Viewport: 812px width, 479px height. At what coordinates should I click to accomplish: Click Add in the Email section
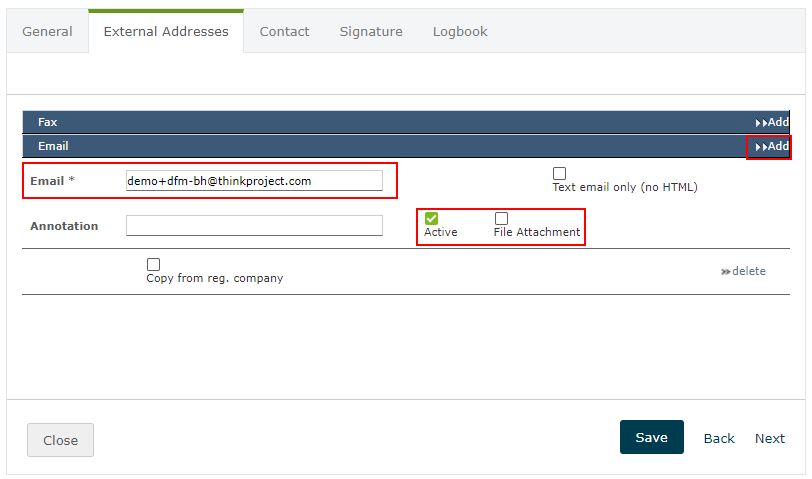(772, 146)
